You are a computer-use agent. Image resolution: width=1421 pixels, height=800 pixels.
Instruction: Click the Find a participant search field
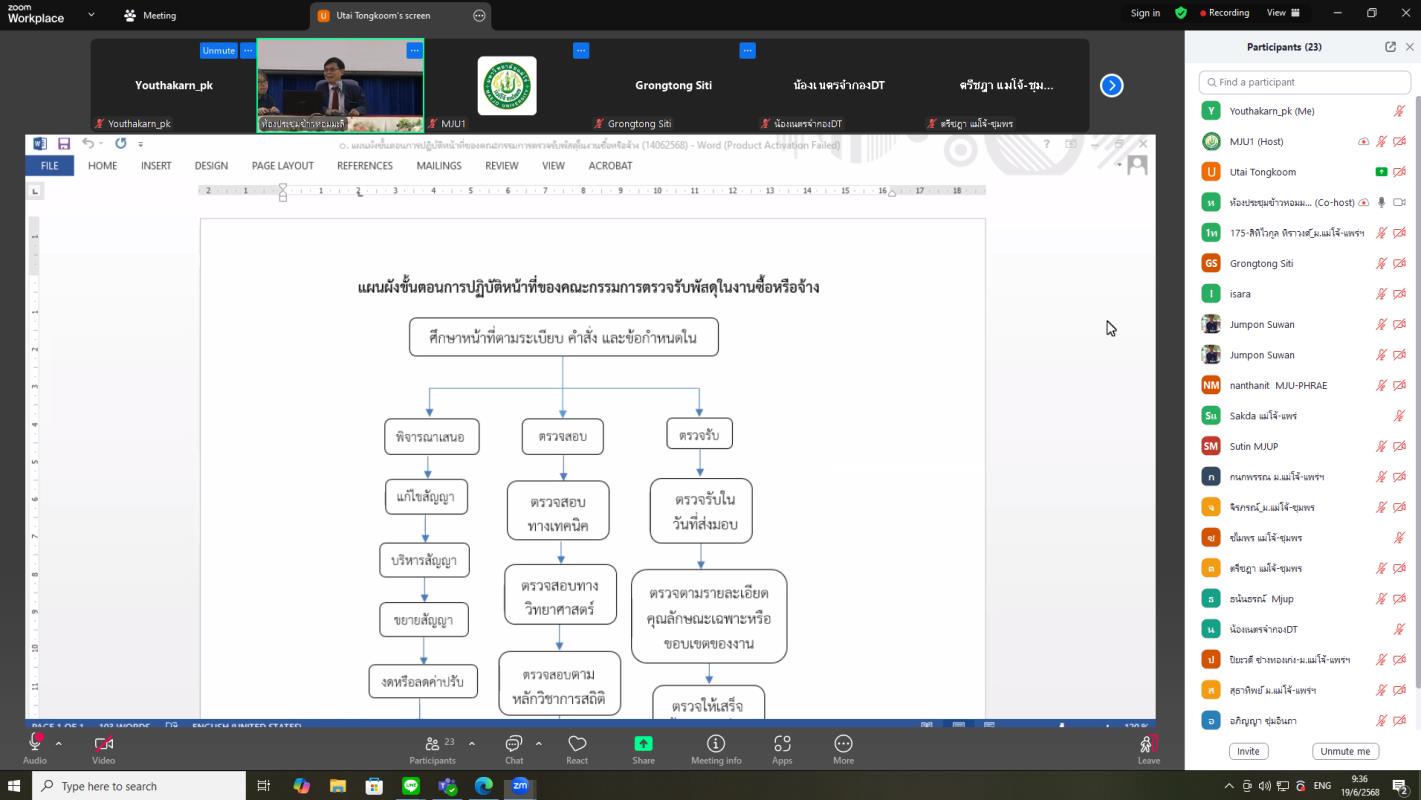[1304, 82]
